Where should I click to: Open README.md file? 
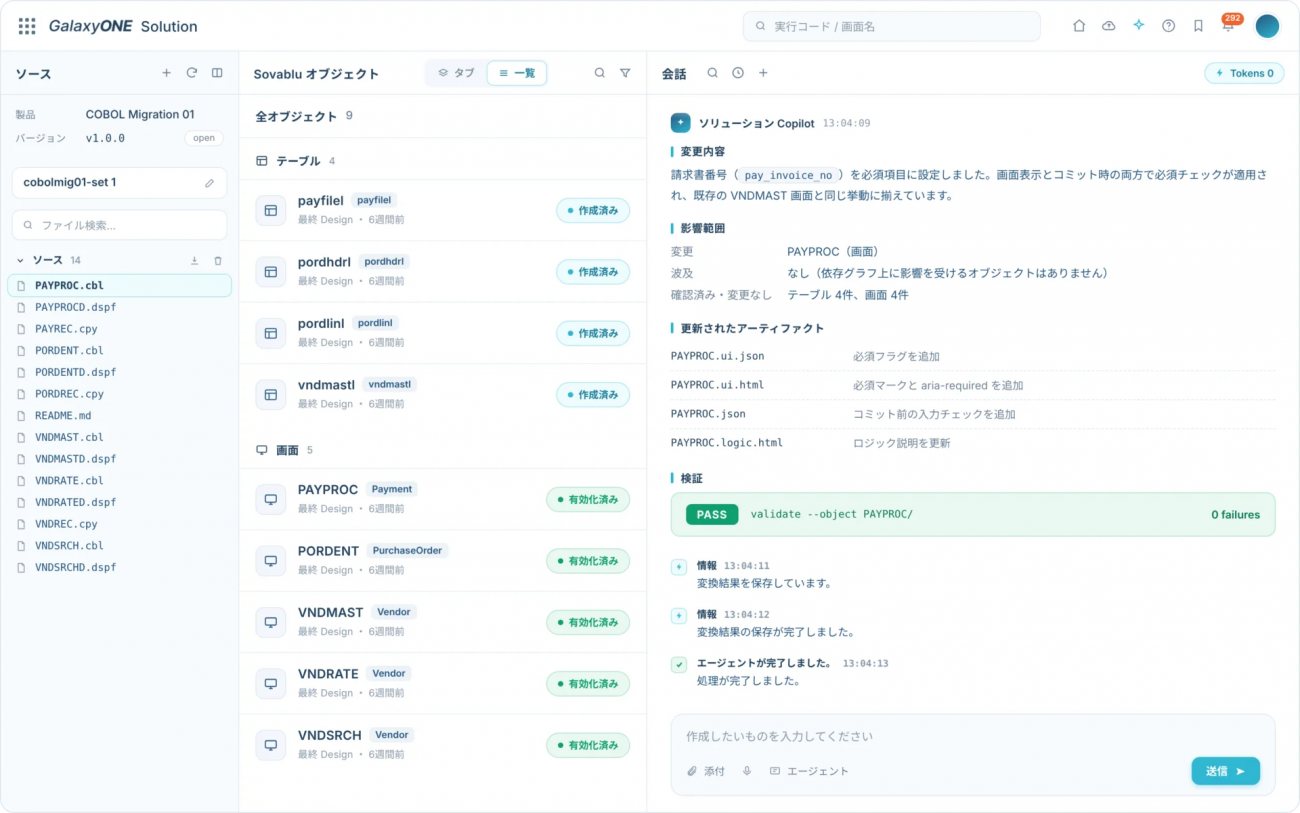[119, 415]
